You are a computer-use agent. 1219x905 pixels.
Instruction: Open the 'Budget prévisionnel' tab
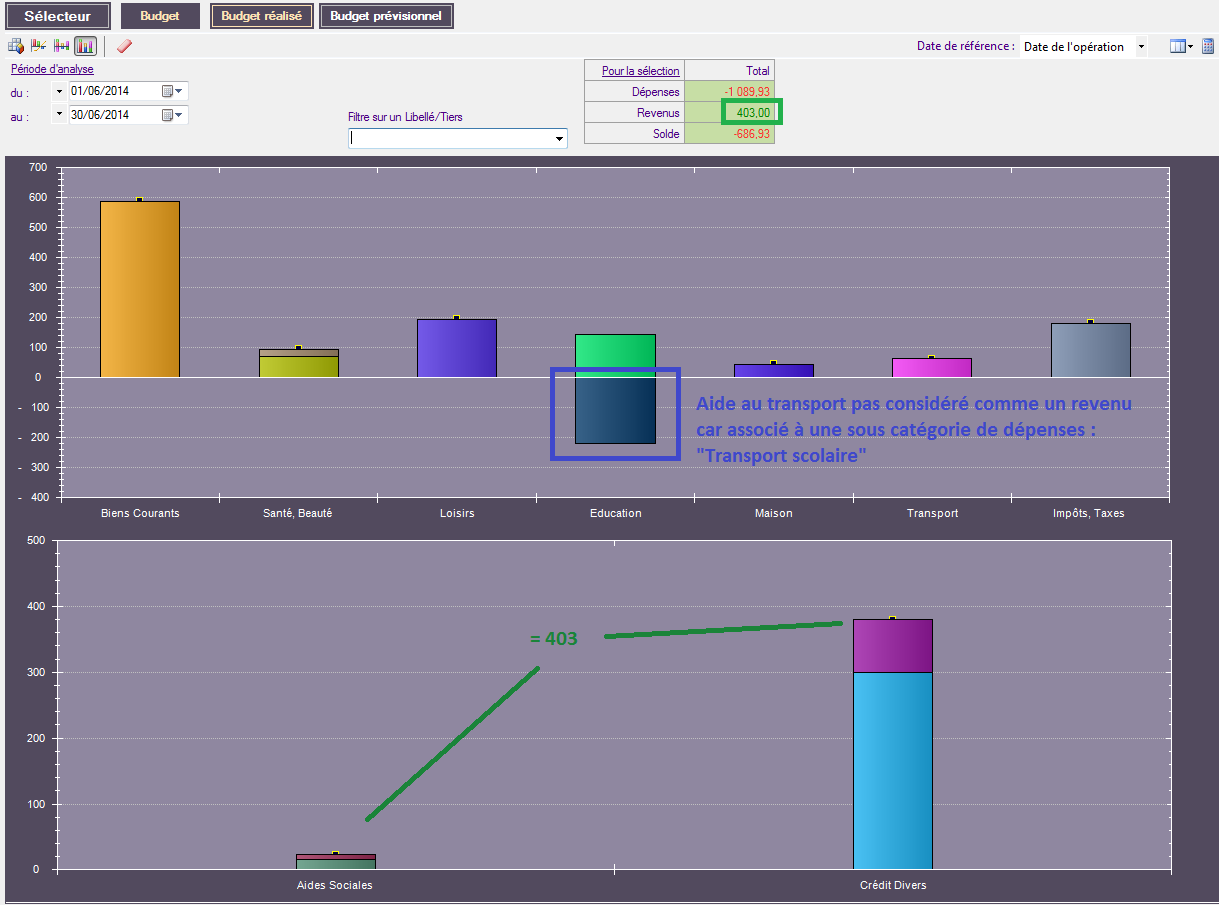pos(386,16)
